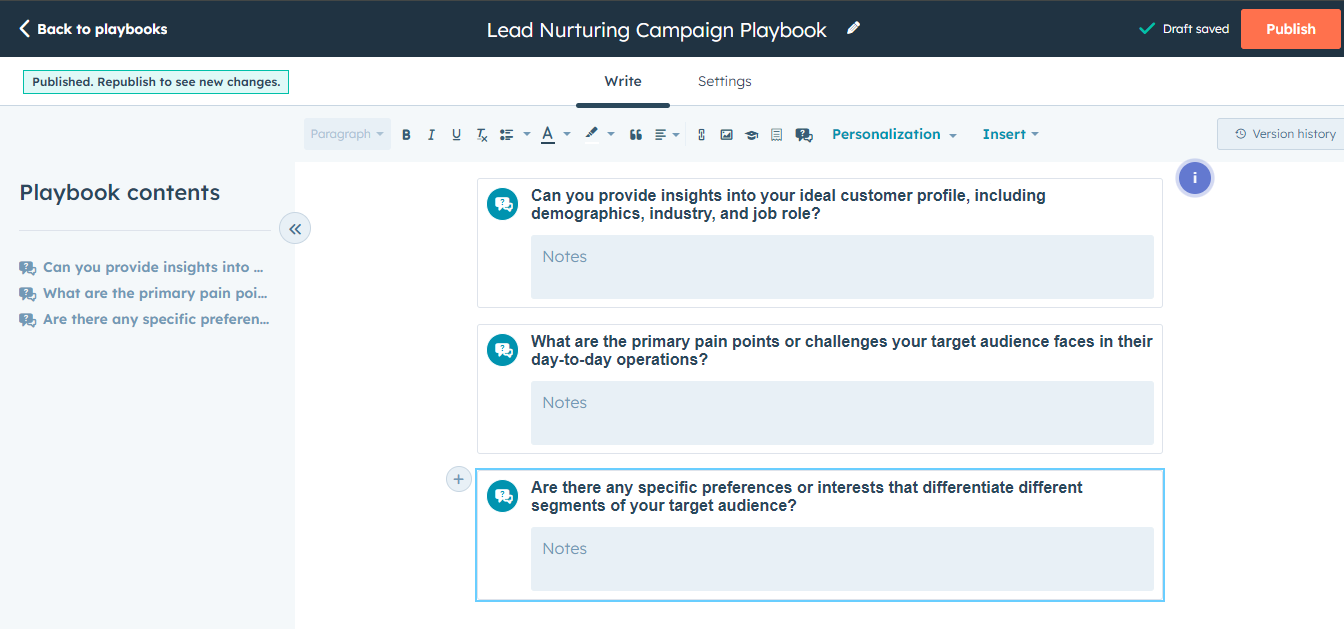
Task: Click the Publish button
Action: coord(1290,28)
